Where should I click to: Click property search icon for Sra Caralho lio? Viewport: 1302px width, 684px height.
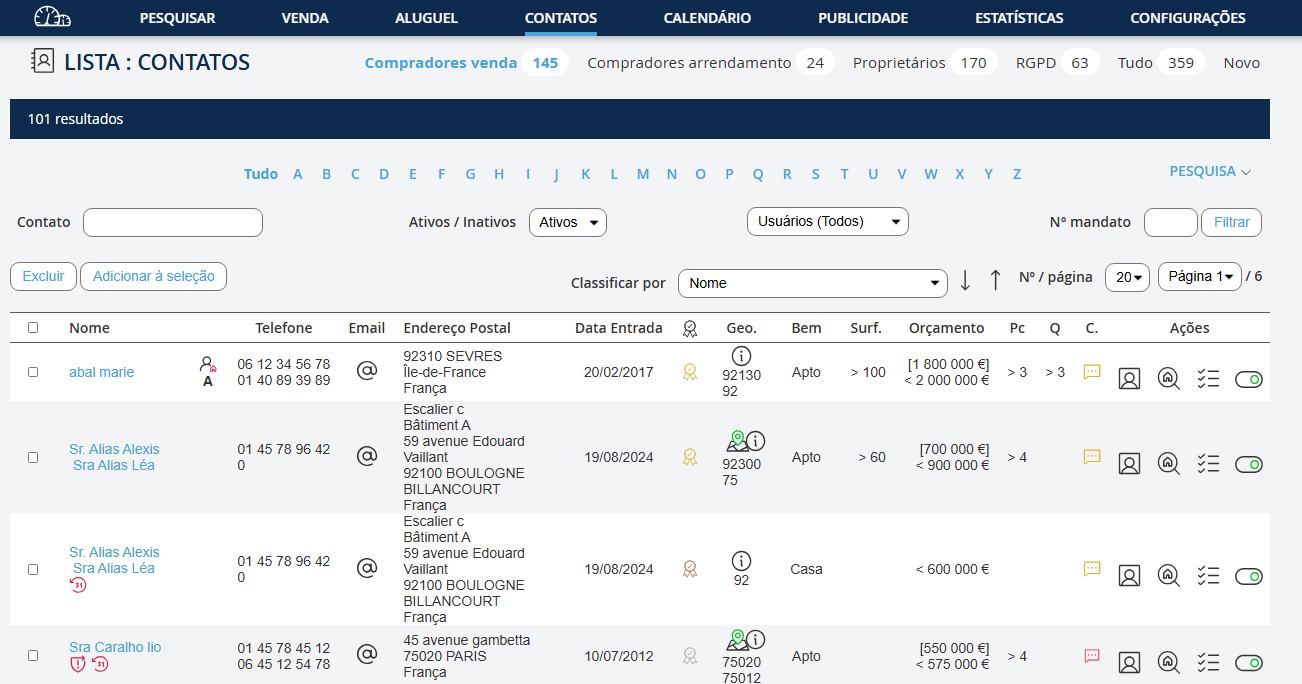(1168, 662)
